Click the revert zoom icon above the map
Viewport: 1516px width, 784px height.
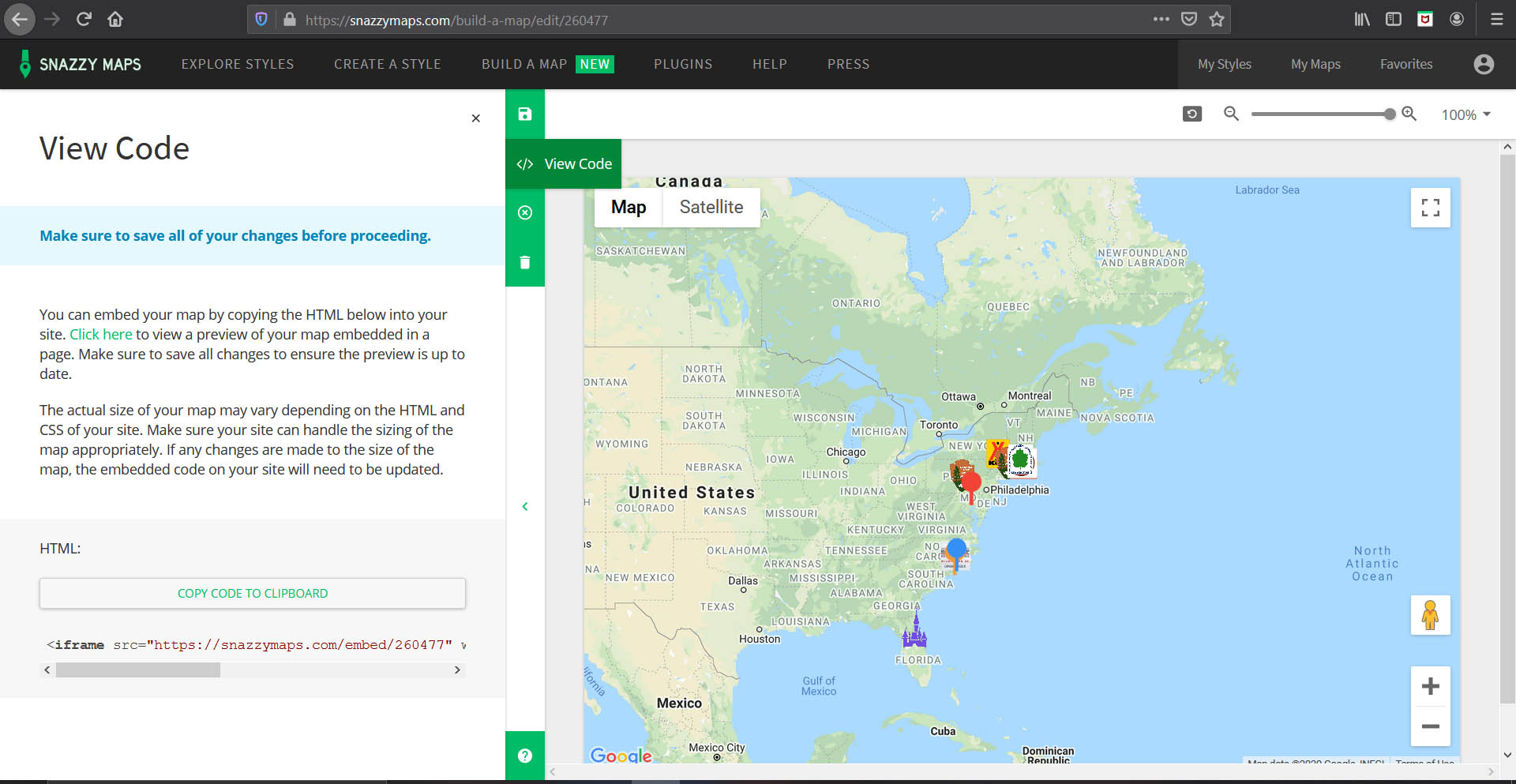tap(1191, 114)
